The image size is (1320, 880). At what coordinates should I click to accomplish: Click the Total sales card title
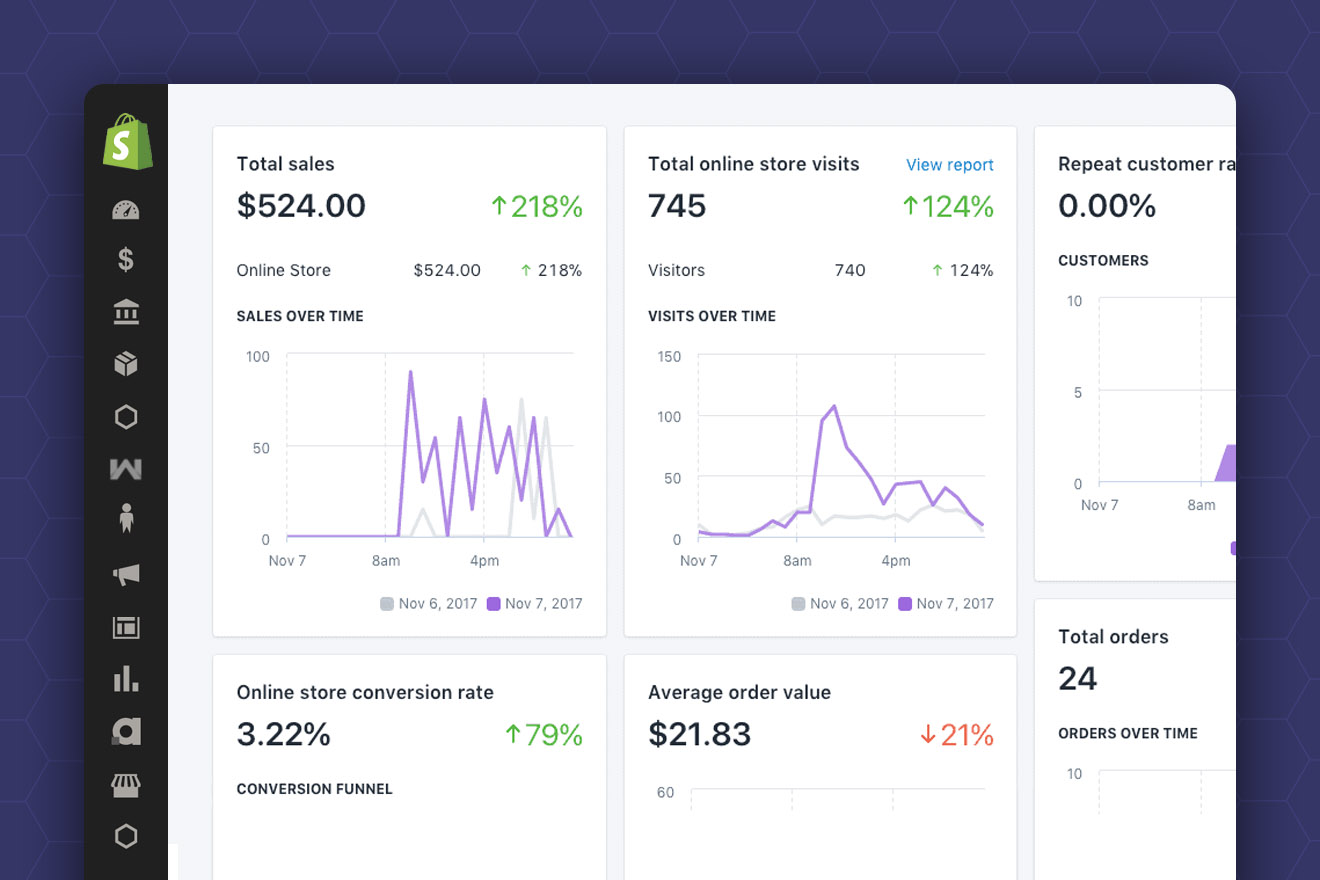point(285,164)
